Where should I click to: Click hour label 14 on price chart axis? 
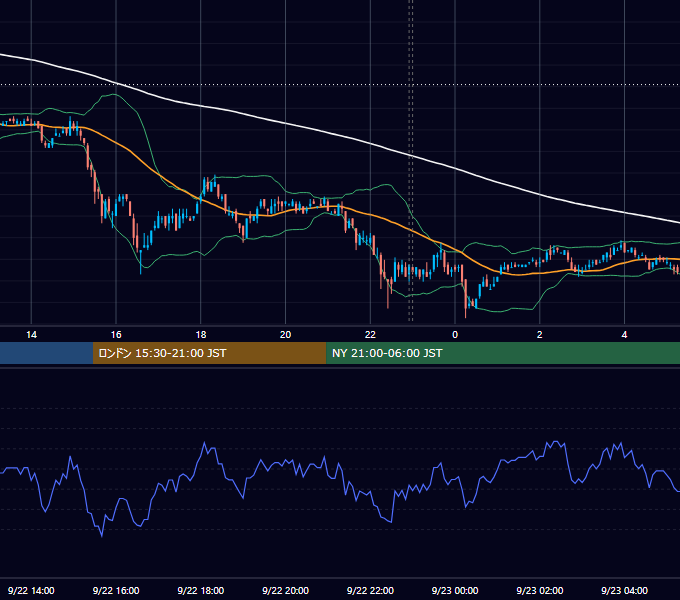(31, 335)
